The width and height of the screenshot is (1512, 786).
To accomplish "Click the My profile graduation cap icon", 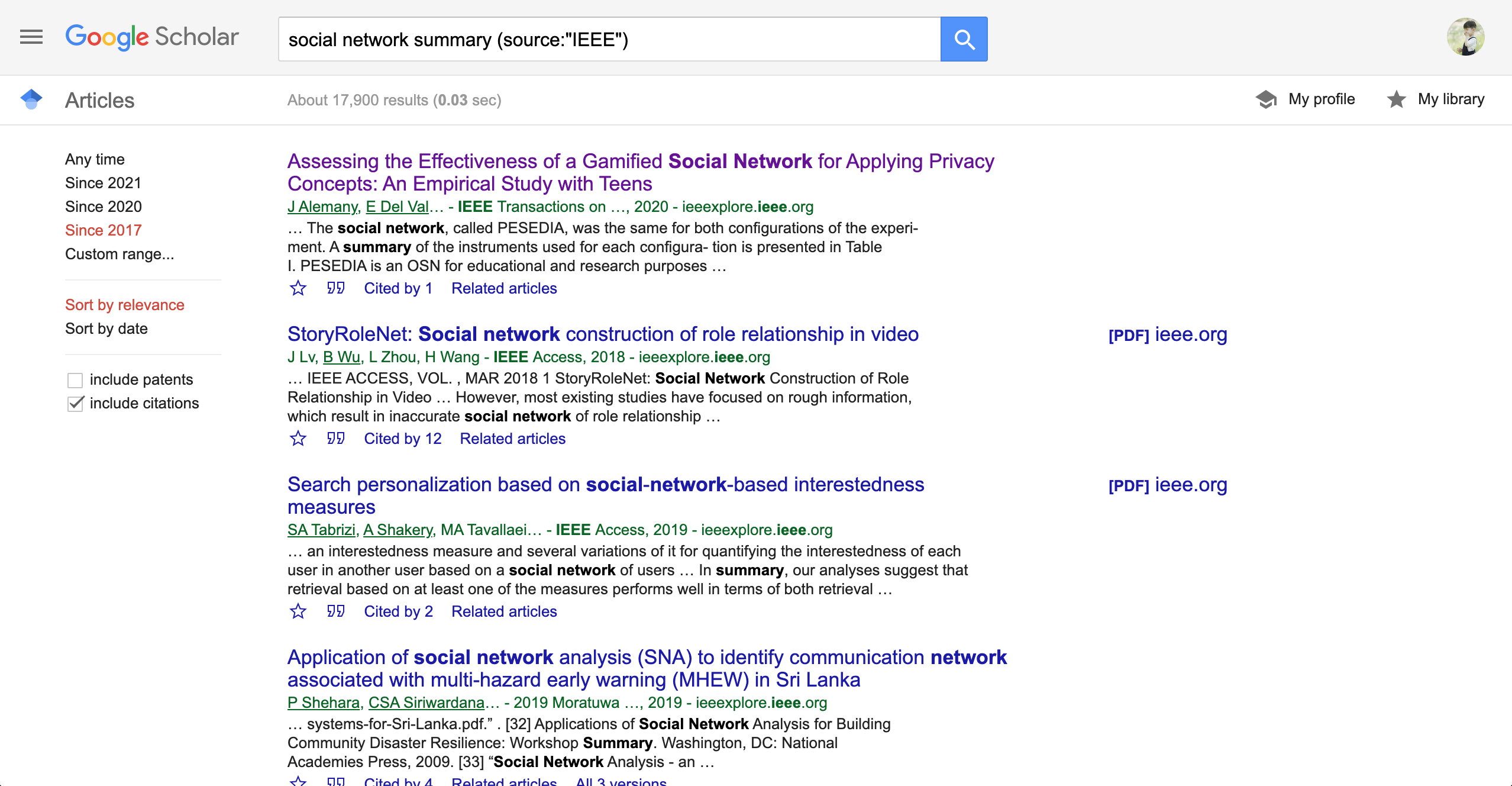I will (x=1267, y=99).
